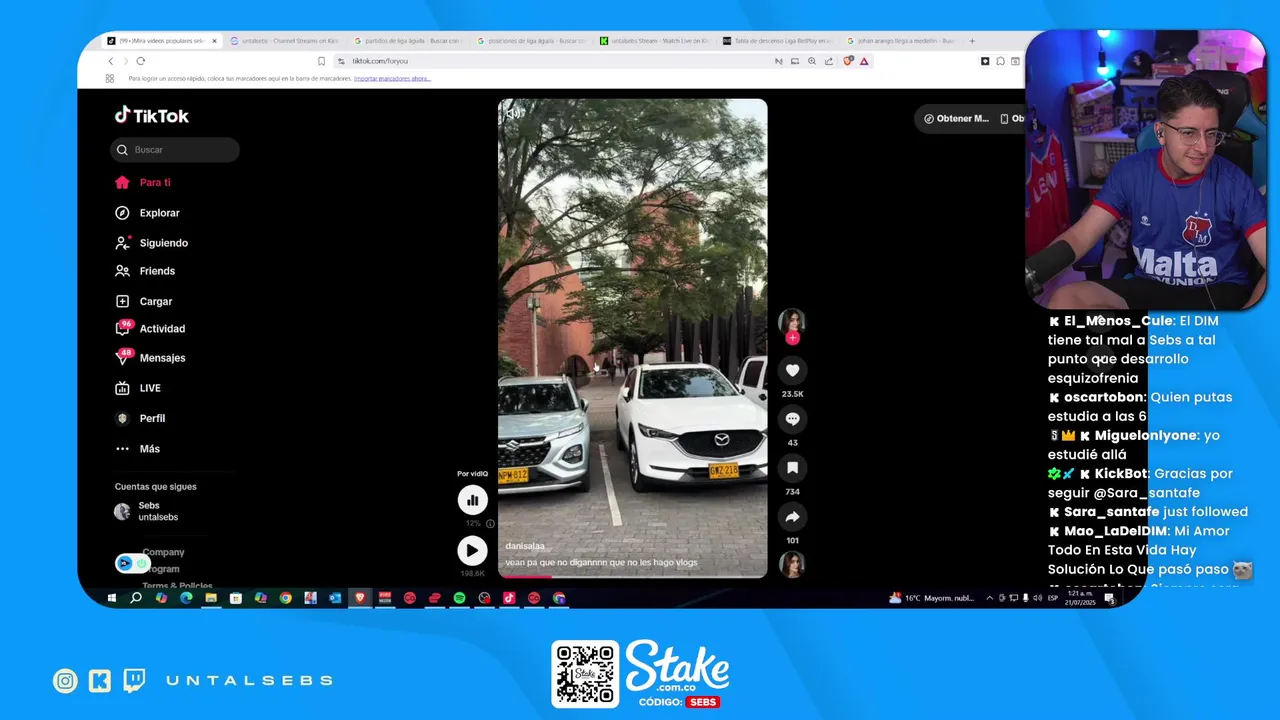Toggle the video mute speaker icon
This screenshot has height=720, width=1280.
pos(512,113)
